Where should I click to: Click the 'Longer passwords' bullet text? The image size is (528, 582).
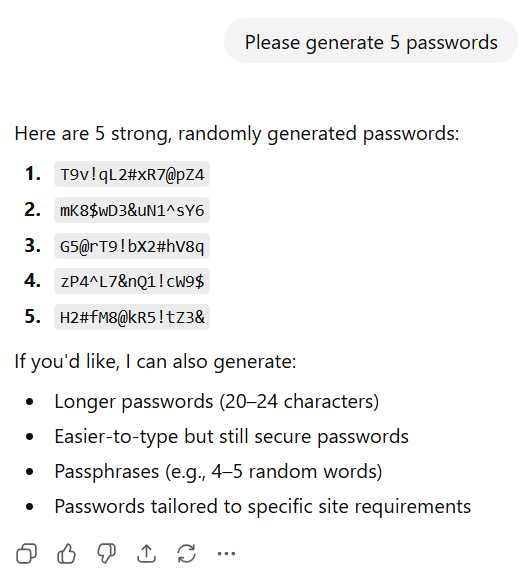click(x=217, y=402)
